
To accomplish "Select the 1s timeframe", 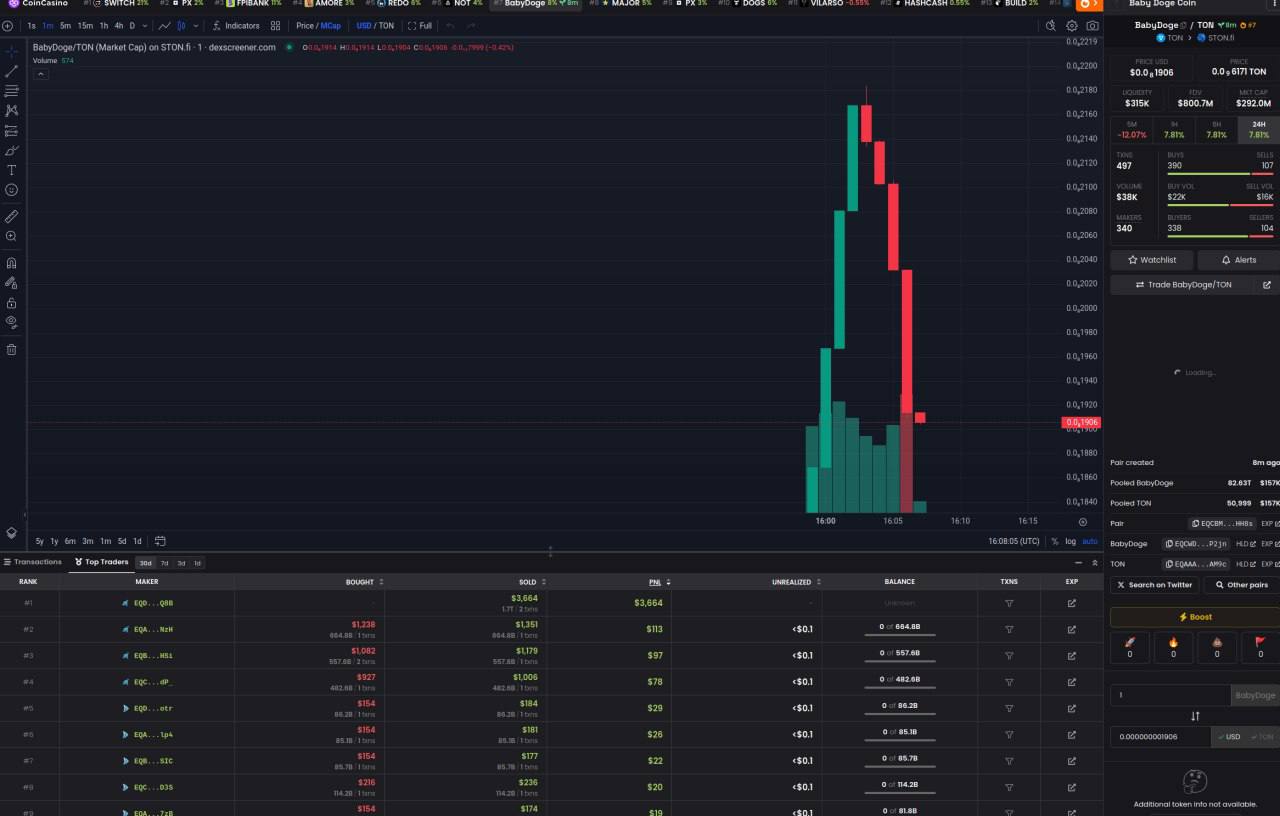I will [32, 26].
